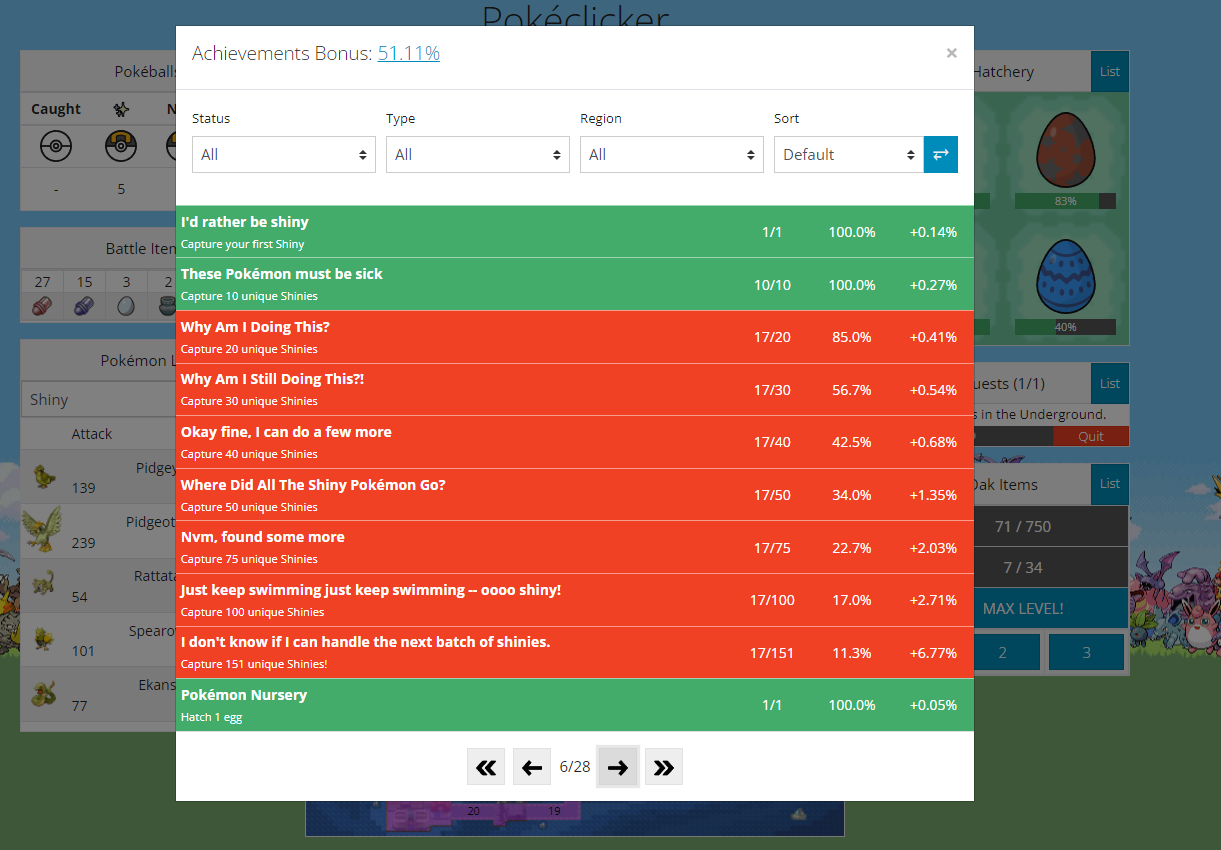Toggle the sort direction button
This screenshot has height=850, width=1221.
[x=940, y=155]
